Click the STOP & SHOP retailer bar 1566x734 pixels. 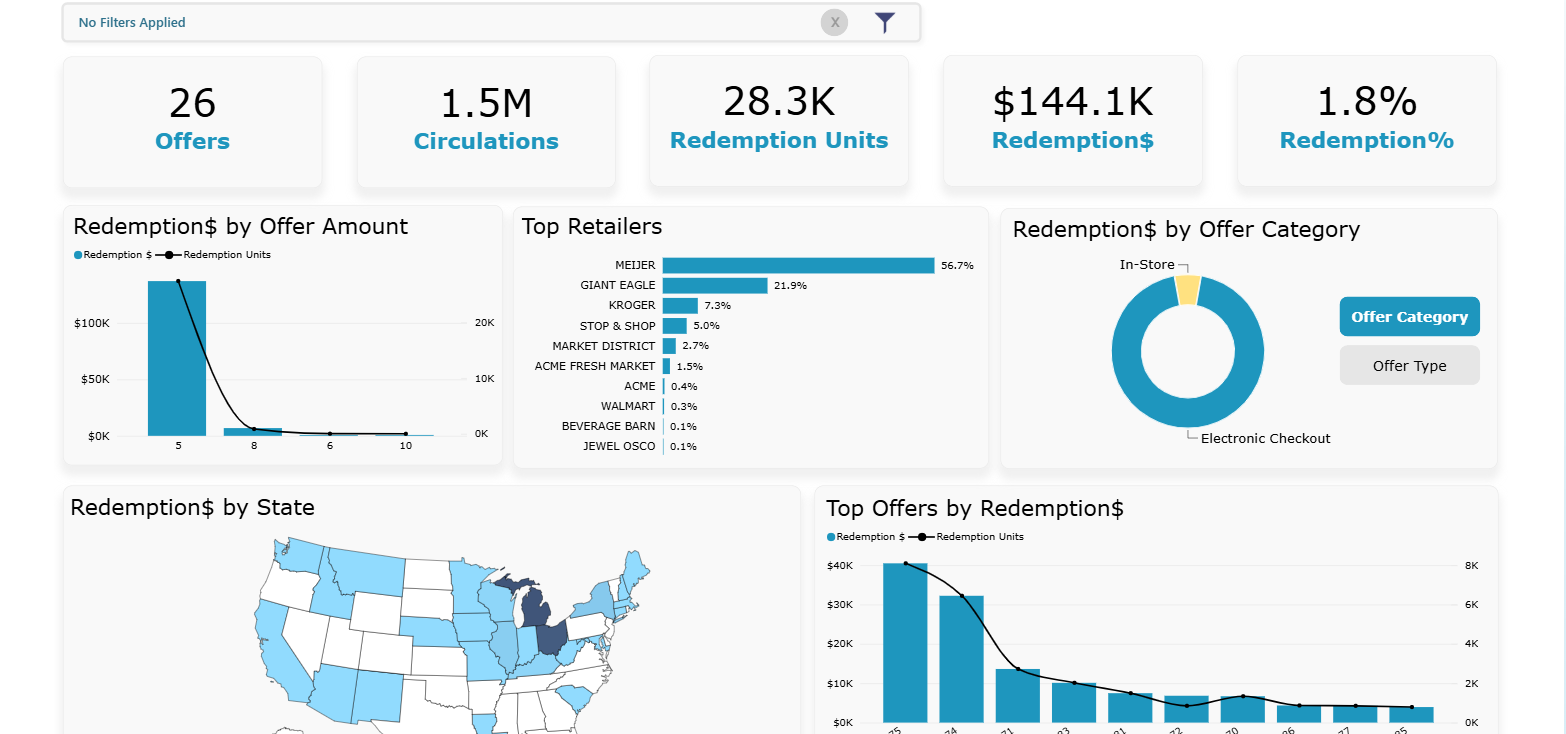pyautogui.click(x=675, y=326)
